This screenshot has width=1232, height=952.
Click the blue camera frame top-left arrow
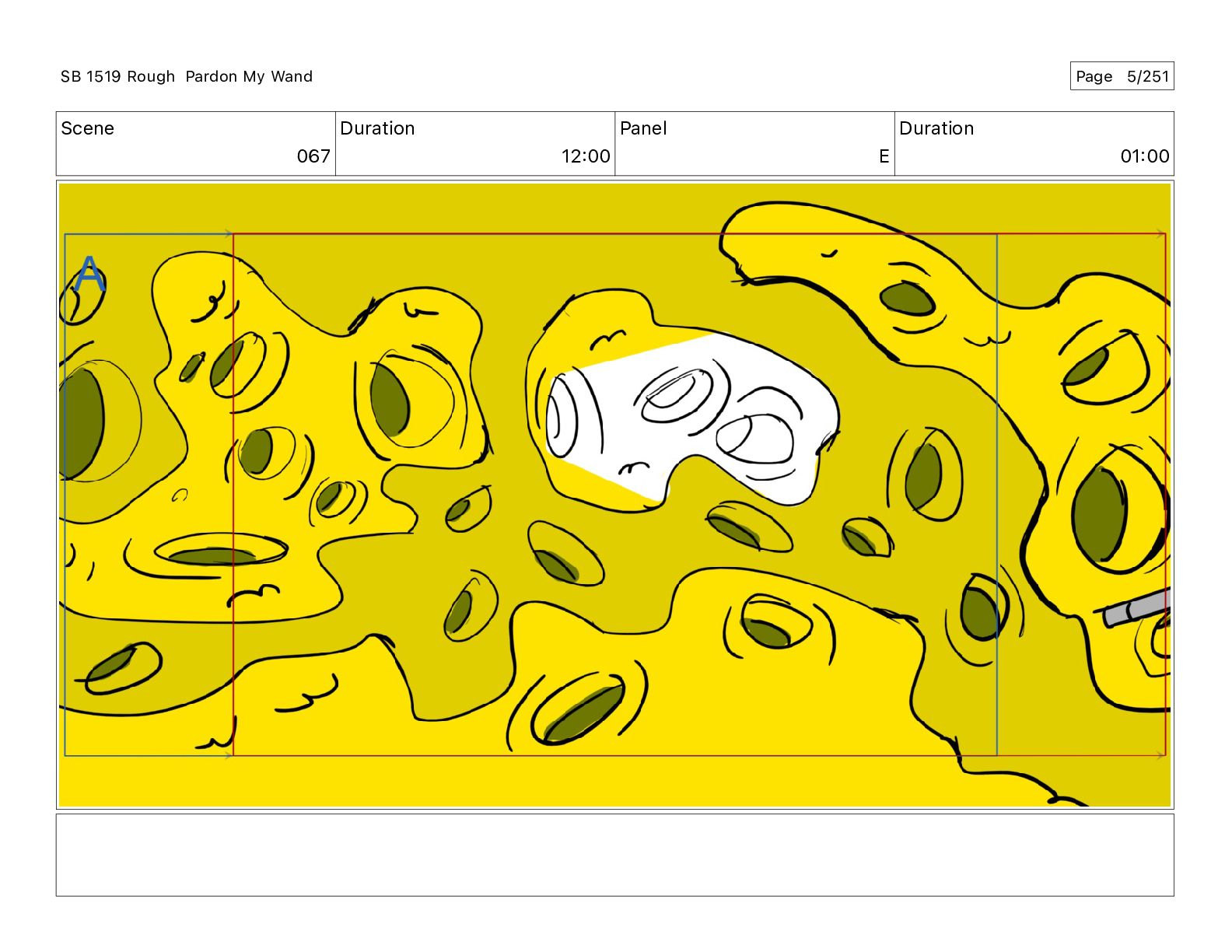pyautogui.click(x=229, y=233)
